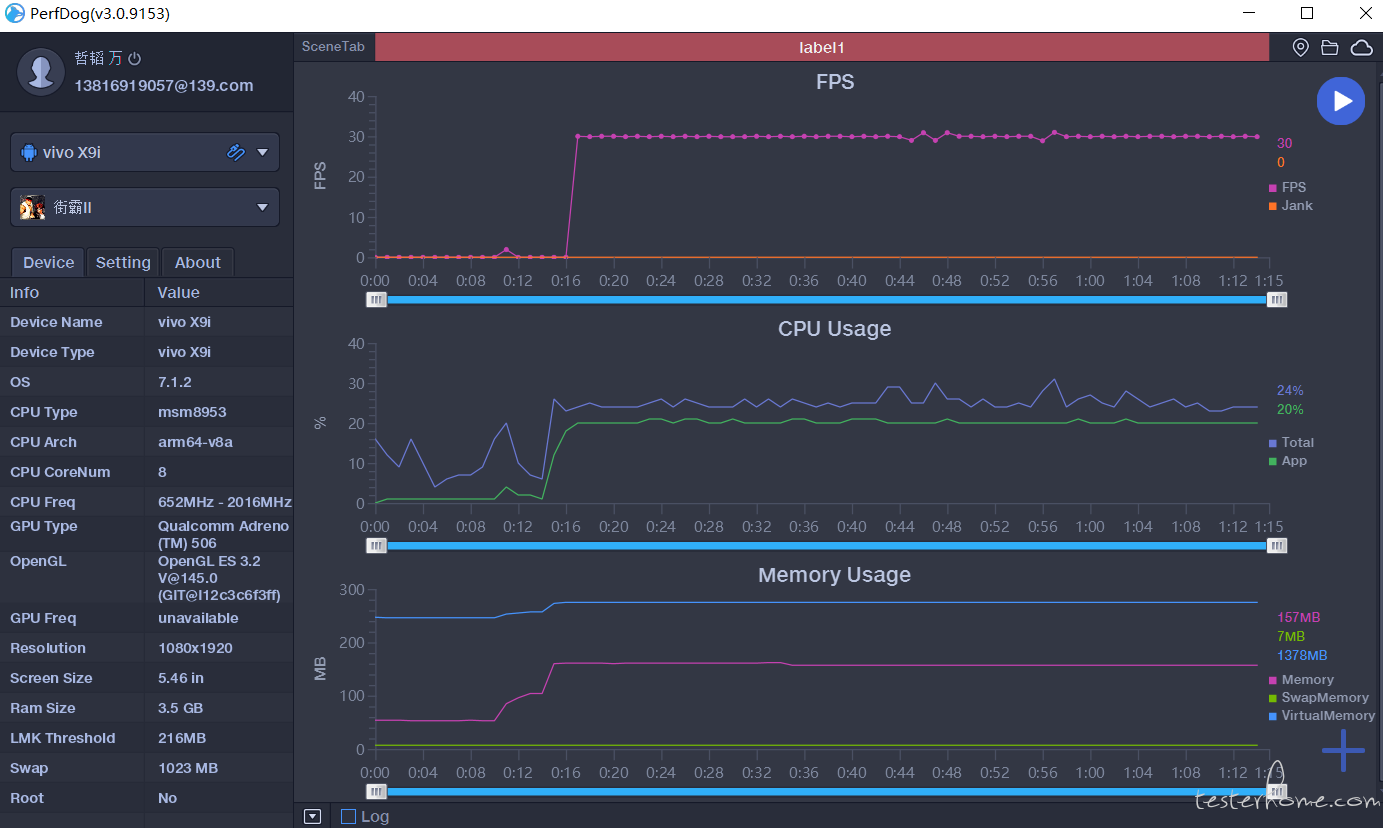The height and width of the screenshot is (828, 1383).
Task: Toggle the SwapMemory legend entry
Action: point(1318,698)
